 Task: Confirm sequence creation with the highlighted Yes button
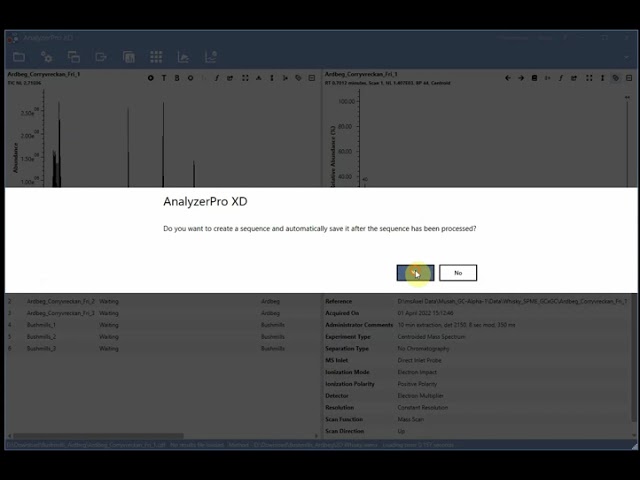click(415, 273)
